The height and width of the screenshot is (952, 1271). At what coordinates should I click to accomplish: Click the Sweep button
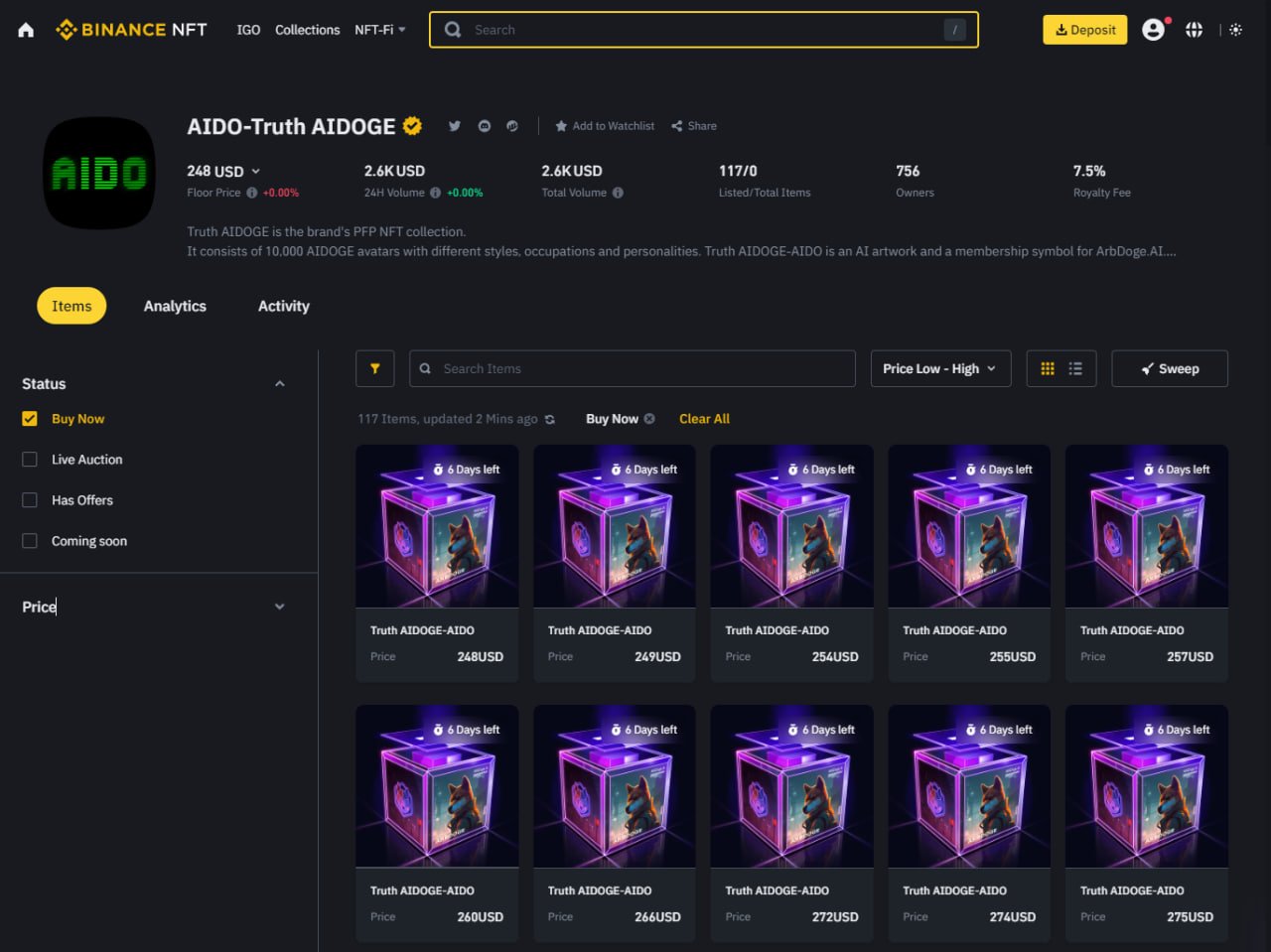click(x=1170, y=368)
